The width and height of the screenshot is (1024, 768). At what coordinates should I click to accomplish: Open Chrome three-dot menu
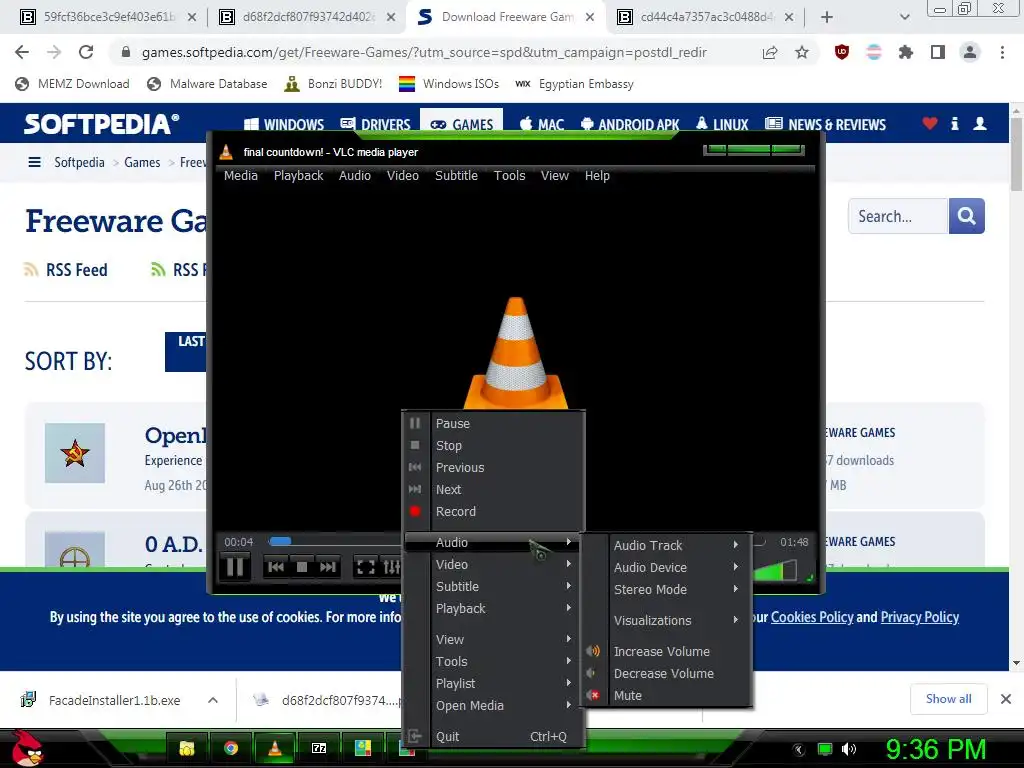pos(1002,52)
